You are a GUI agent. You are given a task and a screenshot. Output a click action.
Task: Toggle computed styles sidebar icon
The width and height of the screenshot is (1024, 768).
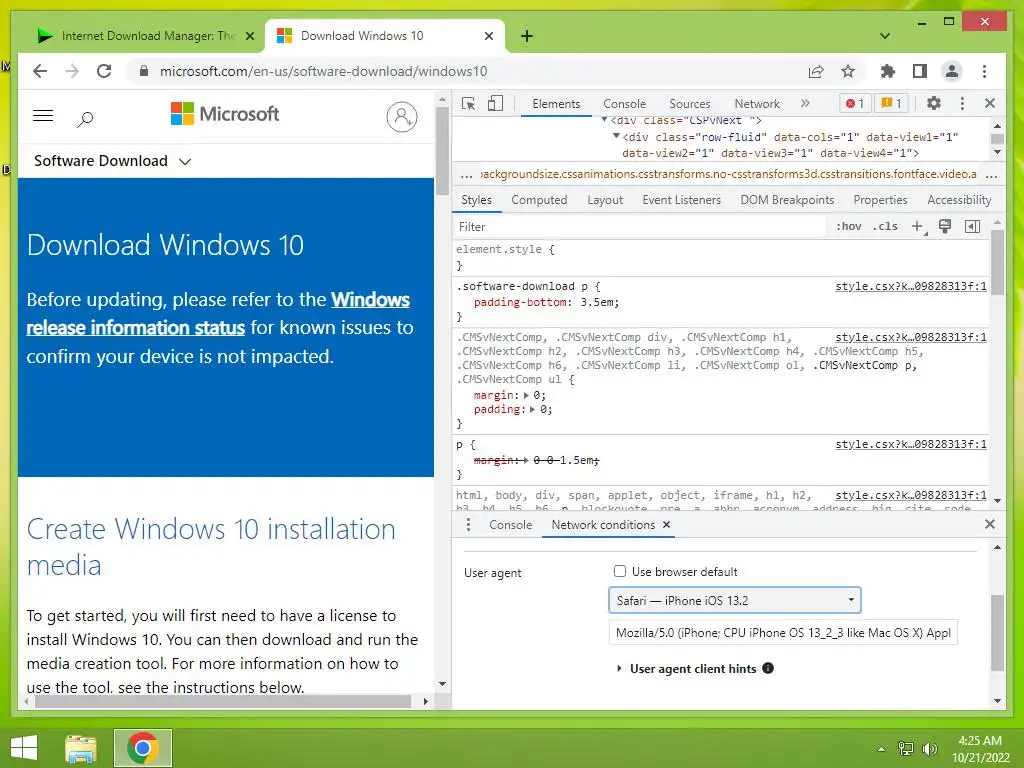972,227
